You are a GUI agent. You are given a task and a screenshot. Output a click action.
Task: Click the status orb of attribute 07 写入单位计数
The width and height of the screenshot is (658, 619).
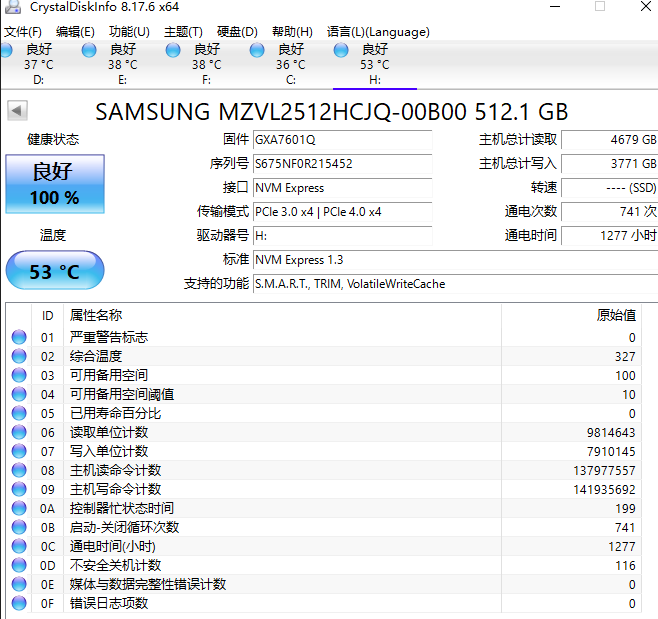(x=19, y=451)
